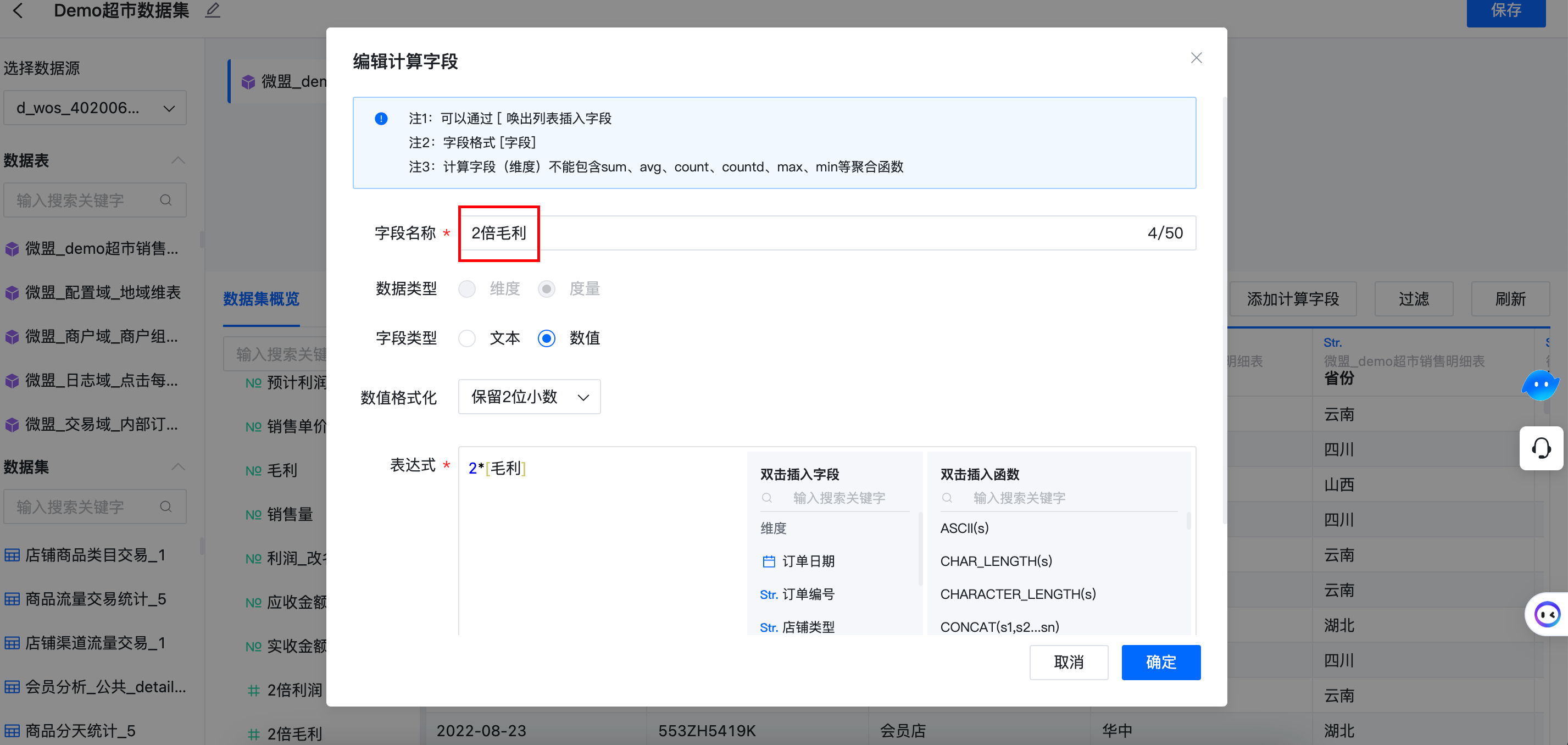Collapse the 数据集 section chevron
The height and width of the screenshot is (745, 1568).
coord(178,468)
